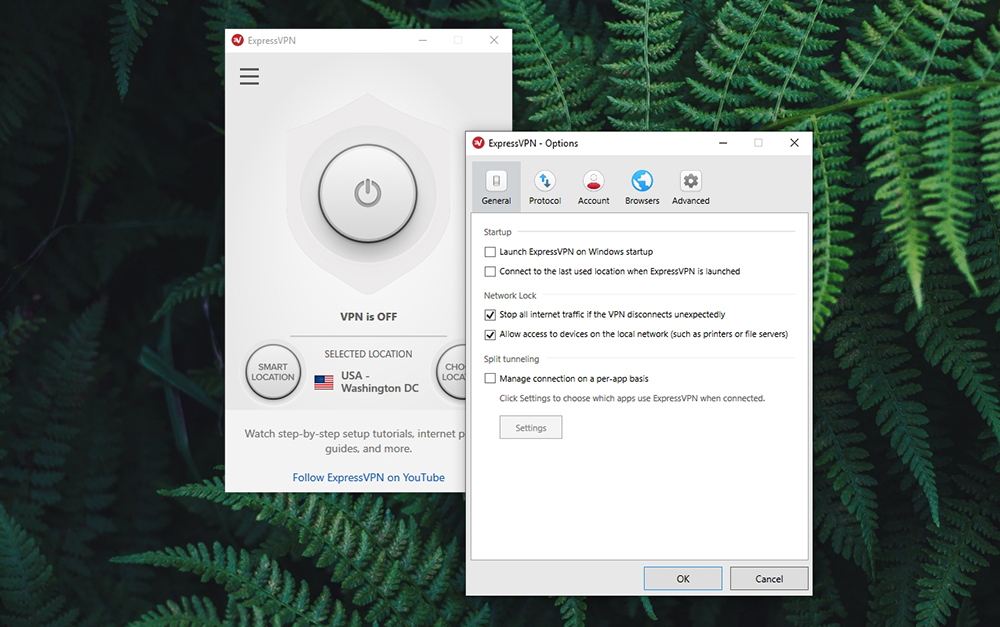This screenshot has height=627, width=1000.
Task: Click the VPN is OFF status text
Action: pyautogui.click(x=369, y=317)
